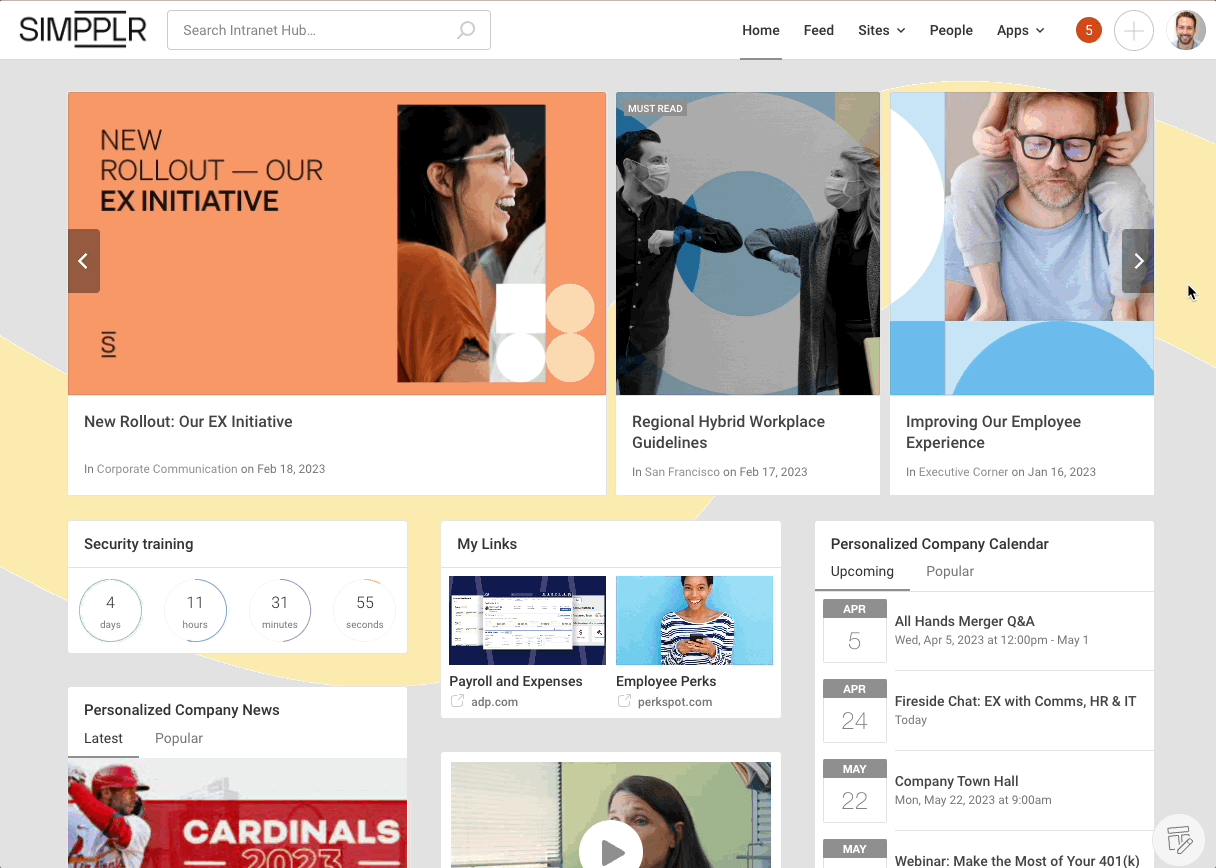
Task: Click the external link icon beside perkspot.com
Action: (x=624, y=702)
